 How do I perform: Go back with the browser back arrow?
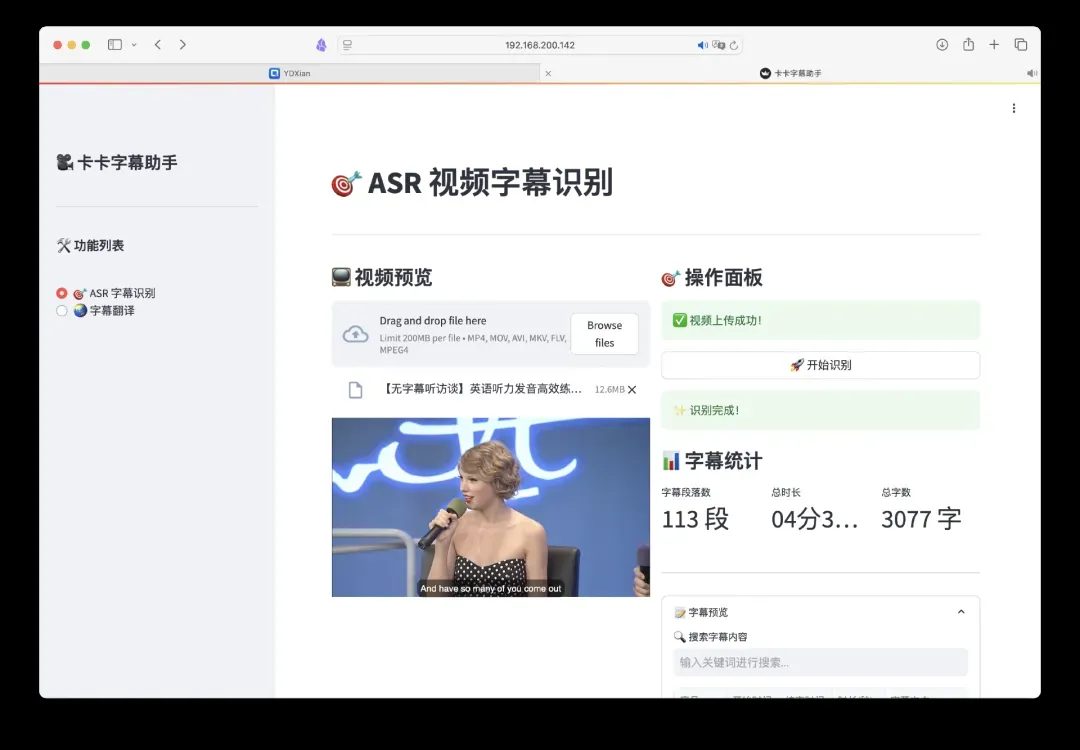point(158,45)
